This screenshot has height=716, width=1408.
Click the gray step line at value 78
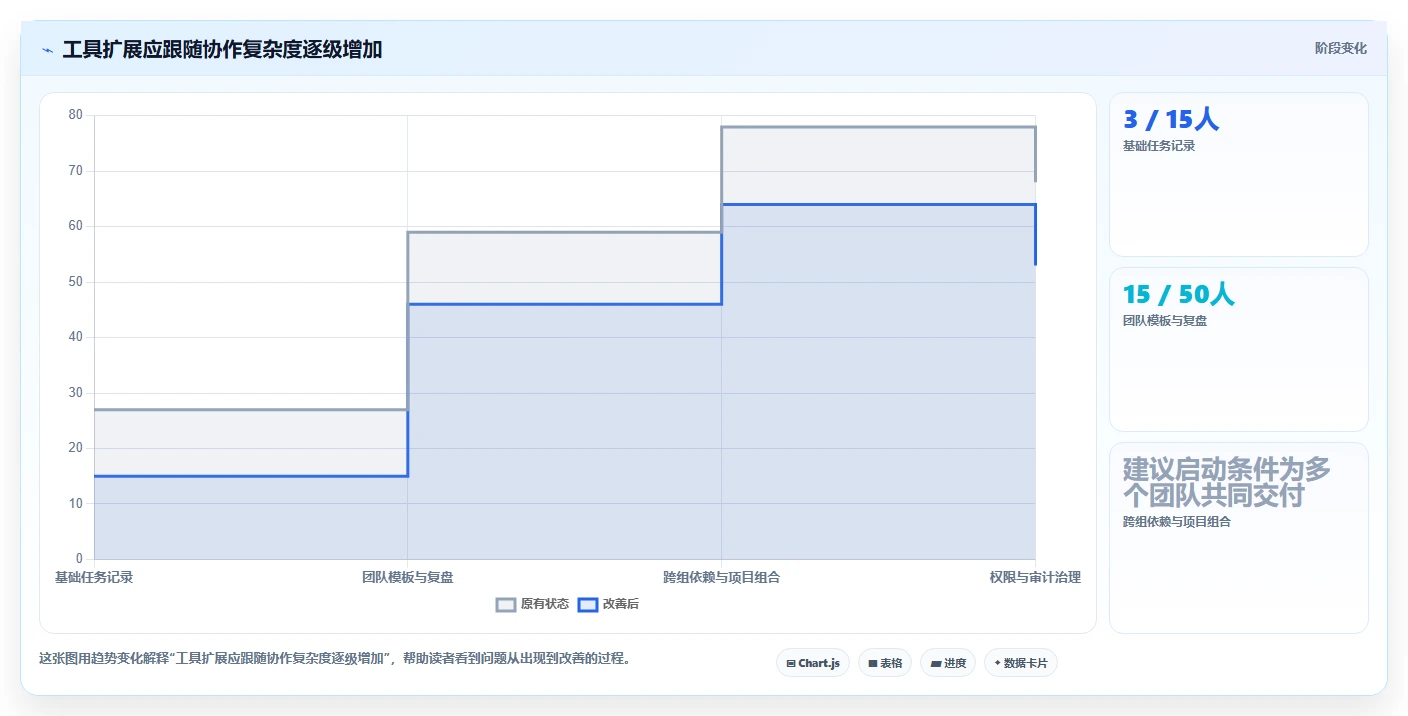pos(878,127)
